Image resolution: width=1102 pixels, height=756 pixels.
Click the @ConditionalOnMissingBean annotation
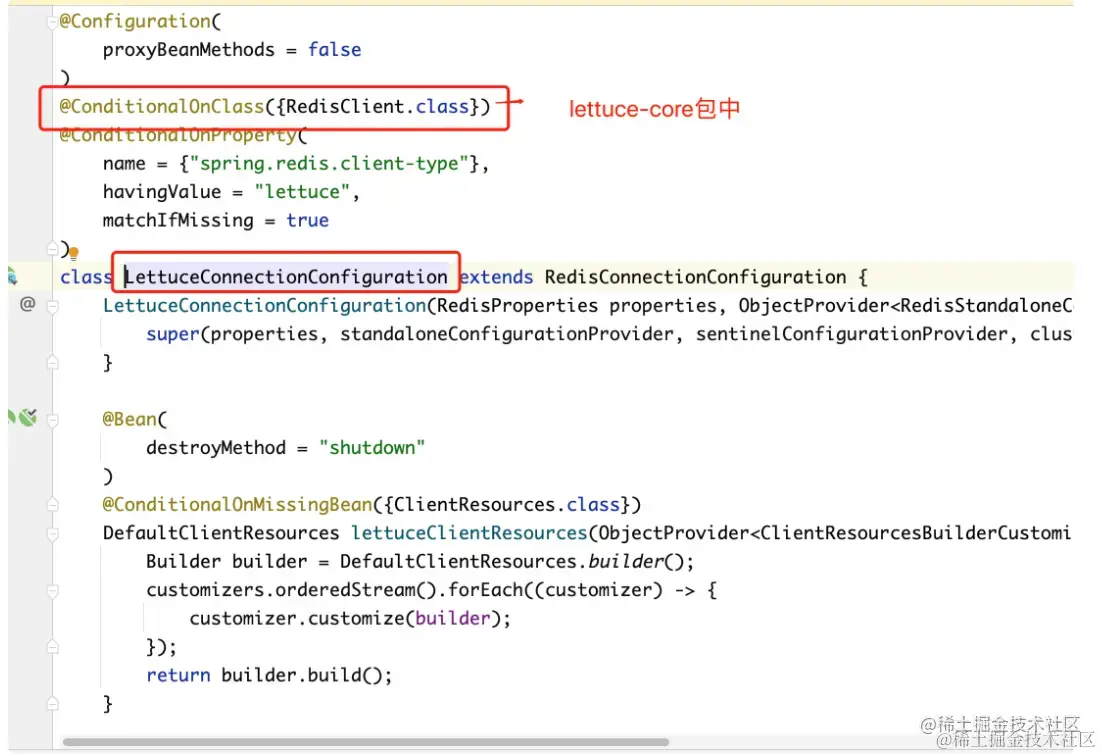(237, 504)
